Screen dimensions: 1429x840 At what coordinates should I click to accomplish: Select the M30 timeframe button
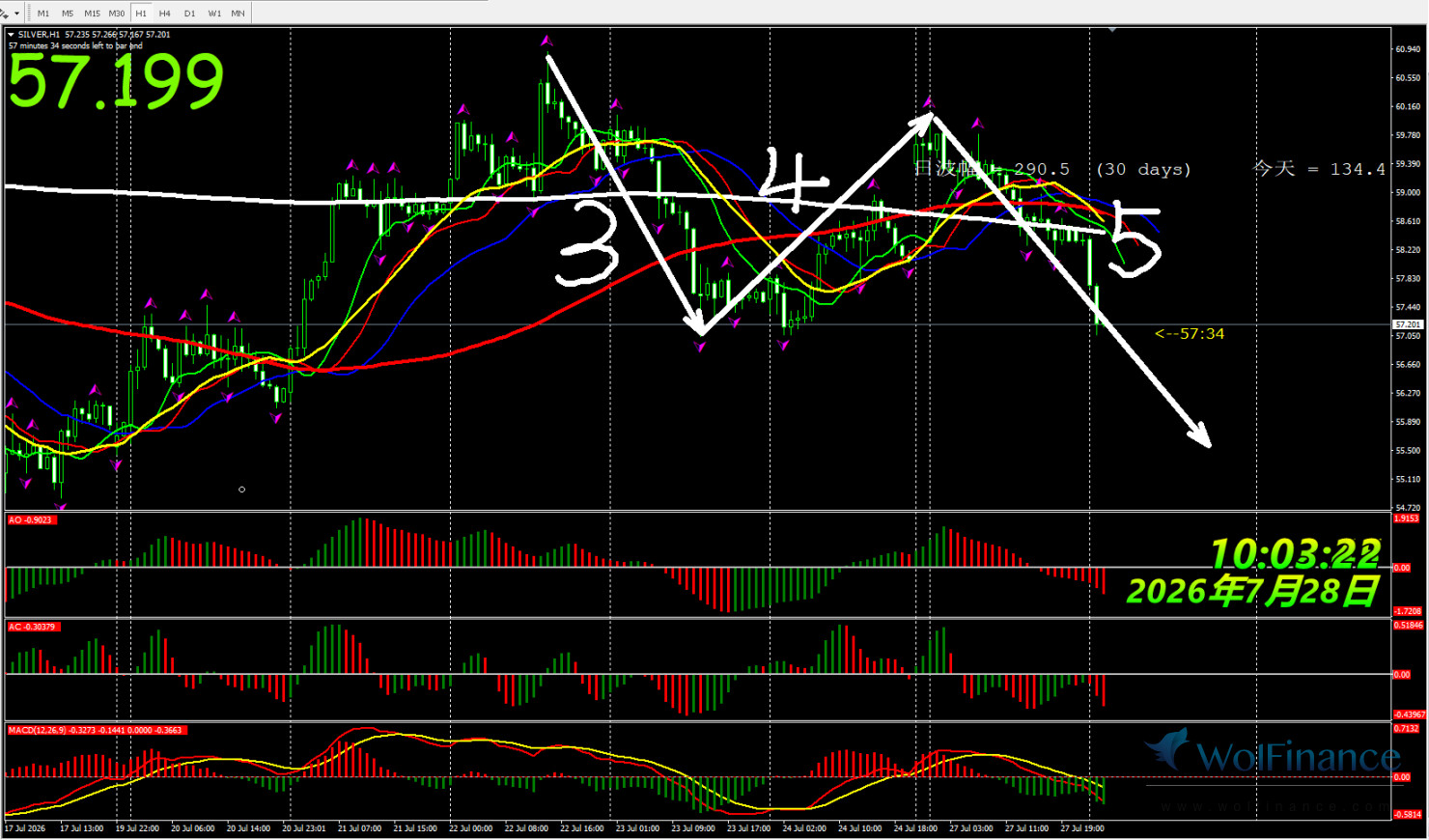pyautogui.click(x=117, y=14)
